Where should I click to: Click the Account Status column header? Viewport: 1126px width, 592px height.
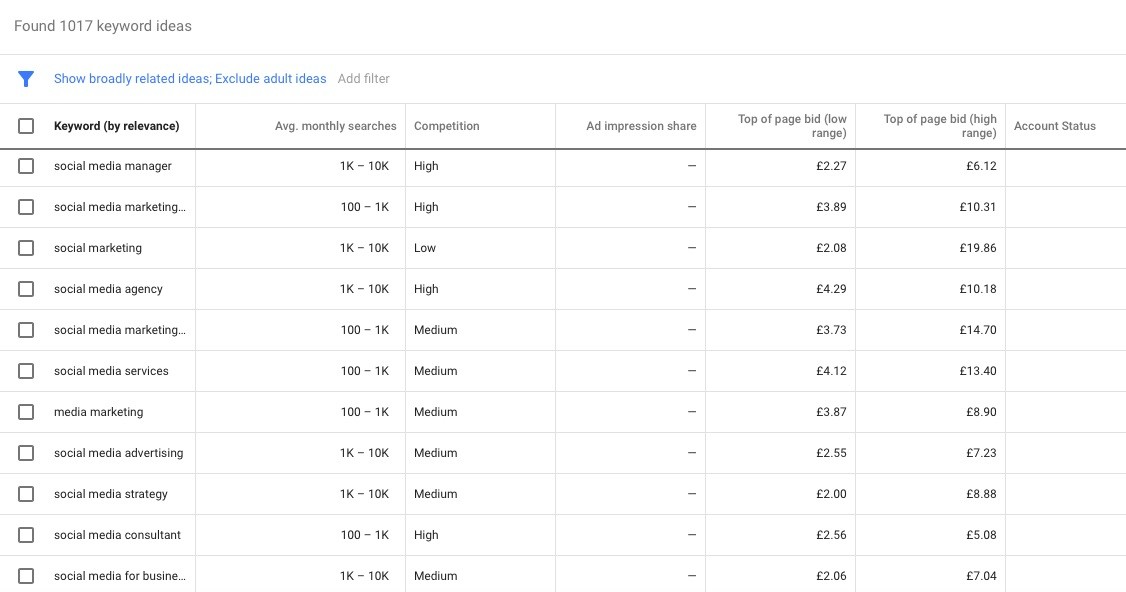(1054, 126)
